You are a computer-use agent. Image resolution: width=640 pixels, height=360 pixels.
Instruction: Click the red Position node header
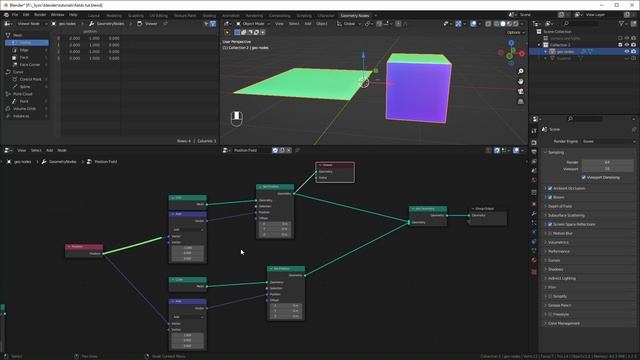[84, 247]
